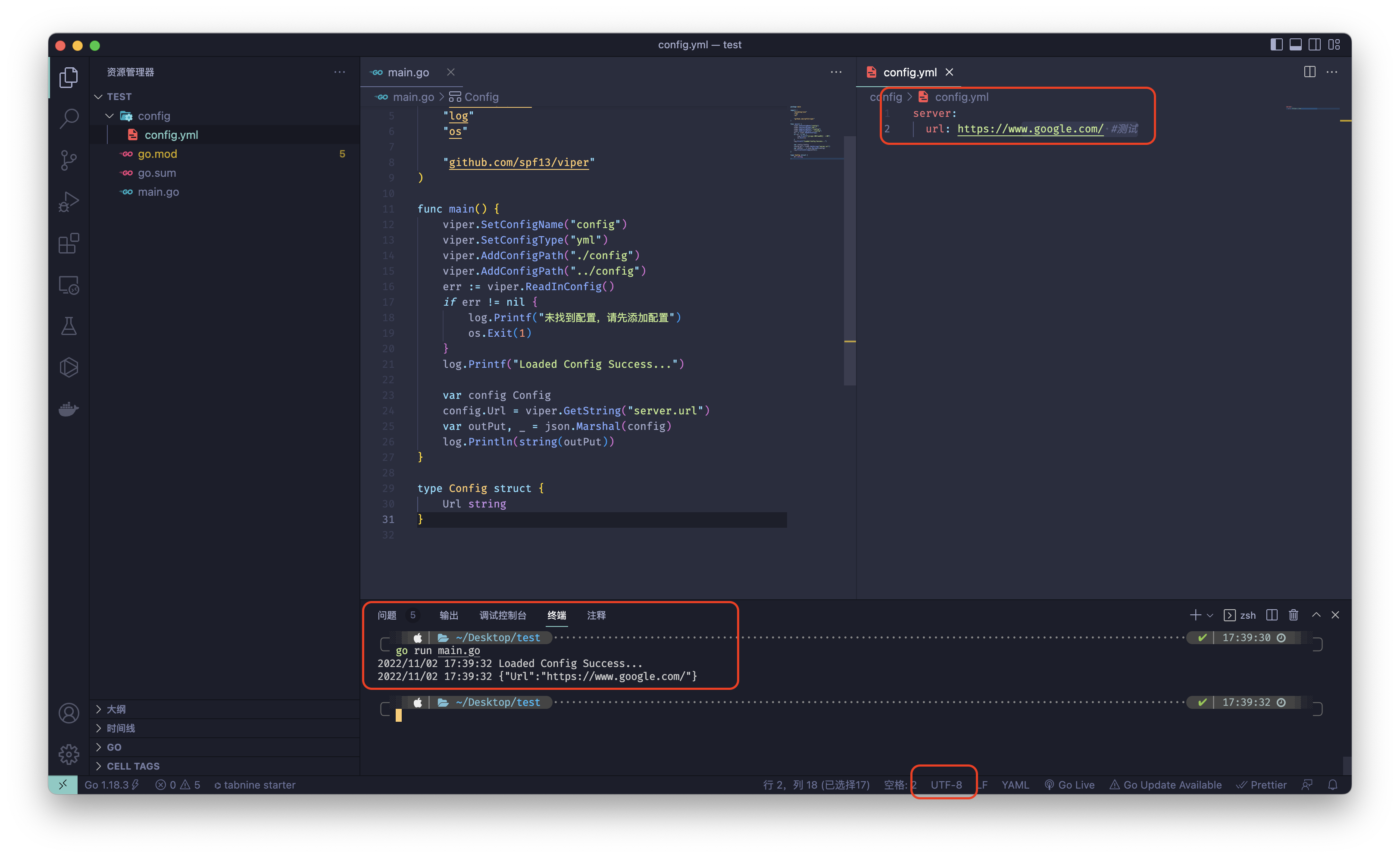Click Go Update Available status item
Screen dimensions: 1400x858
click(1166, 785)
